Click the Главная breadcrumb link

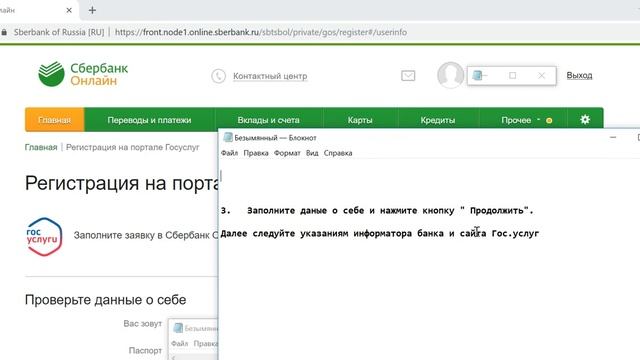tap(41, 147)
